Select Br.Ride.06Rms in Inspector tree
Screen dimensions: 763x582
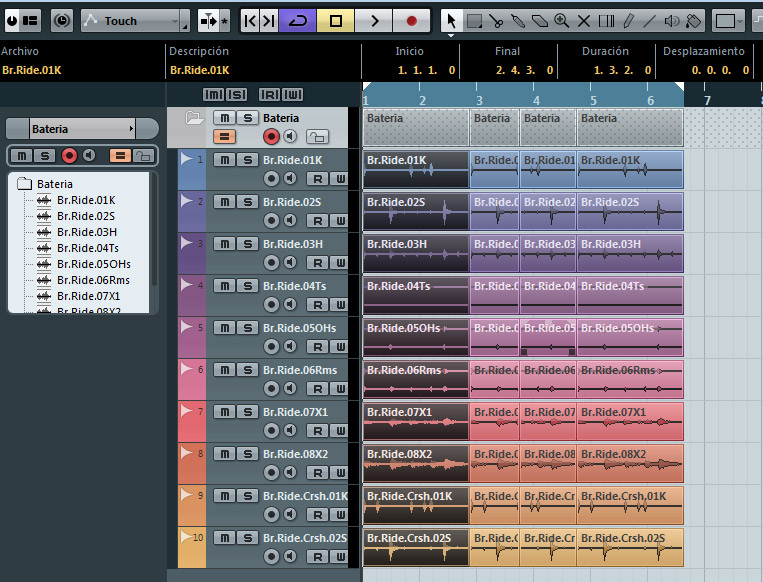pyautogui.click(x=93, y=280)
